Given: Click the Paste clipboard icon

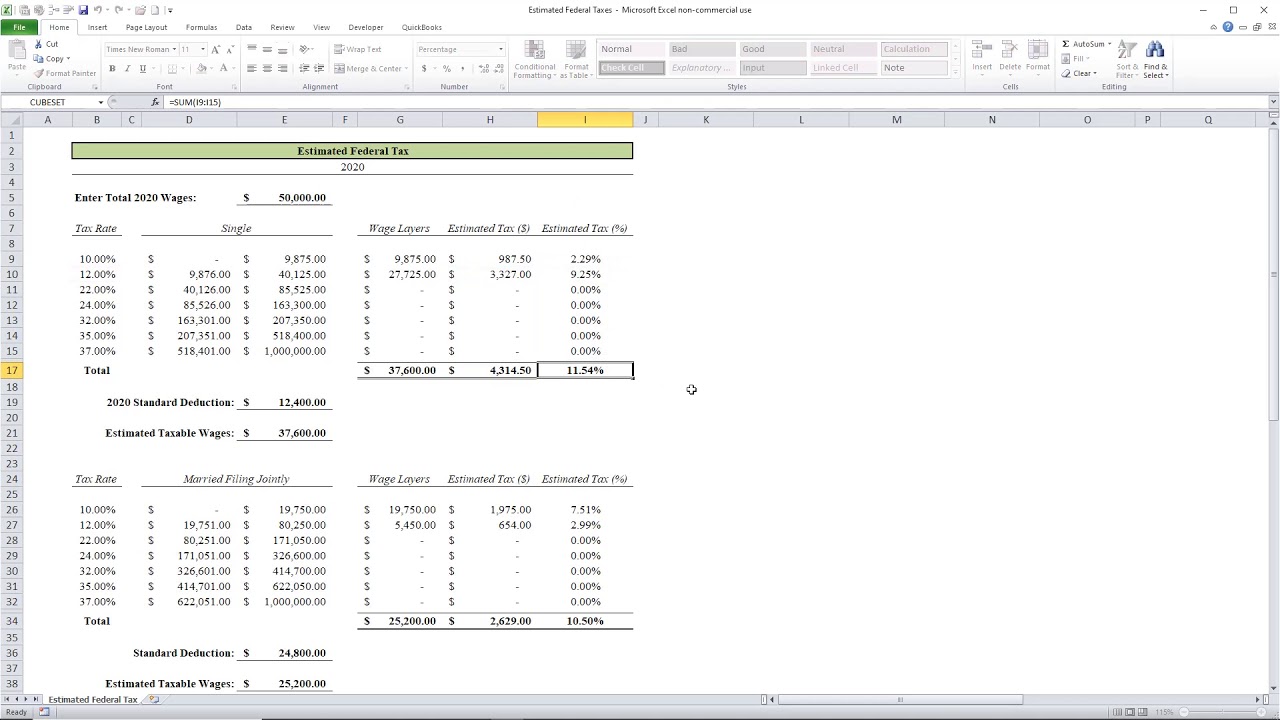Looking at the screenshot, I should (x=17, y=51).
